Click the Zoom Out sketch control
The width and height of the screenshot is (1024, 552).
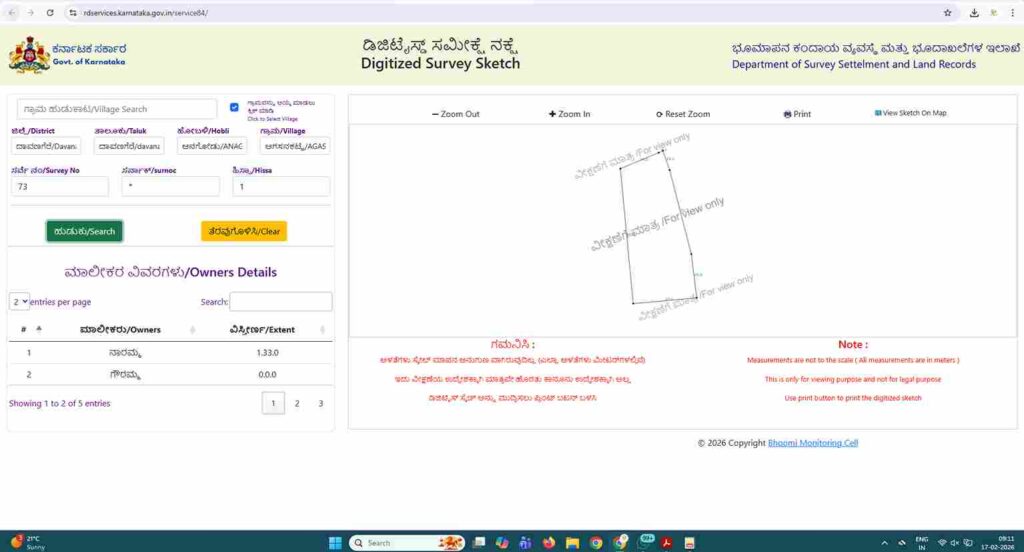coord(456,114)
